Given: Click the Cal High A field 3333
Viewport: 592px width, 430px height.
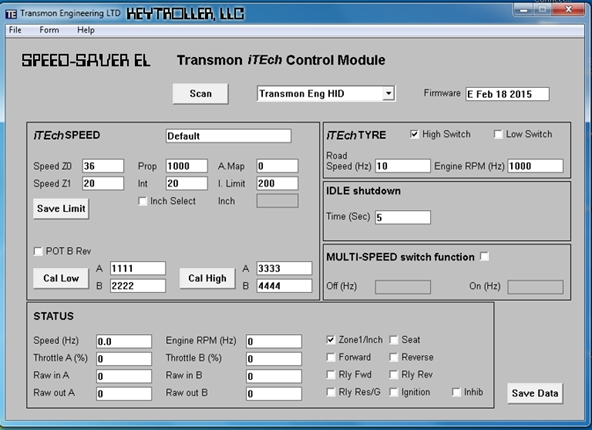Looking at the screenshot, I should pos(284,268).
